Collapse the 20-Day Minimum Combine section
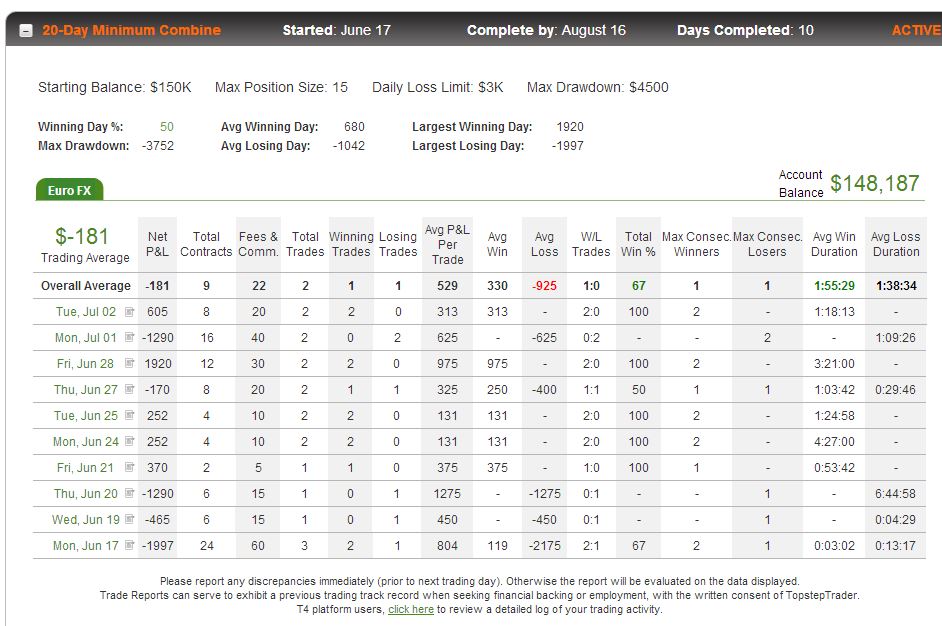Image resolution: width=942 pixels, height=626 pixels. pos(26,31)
